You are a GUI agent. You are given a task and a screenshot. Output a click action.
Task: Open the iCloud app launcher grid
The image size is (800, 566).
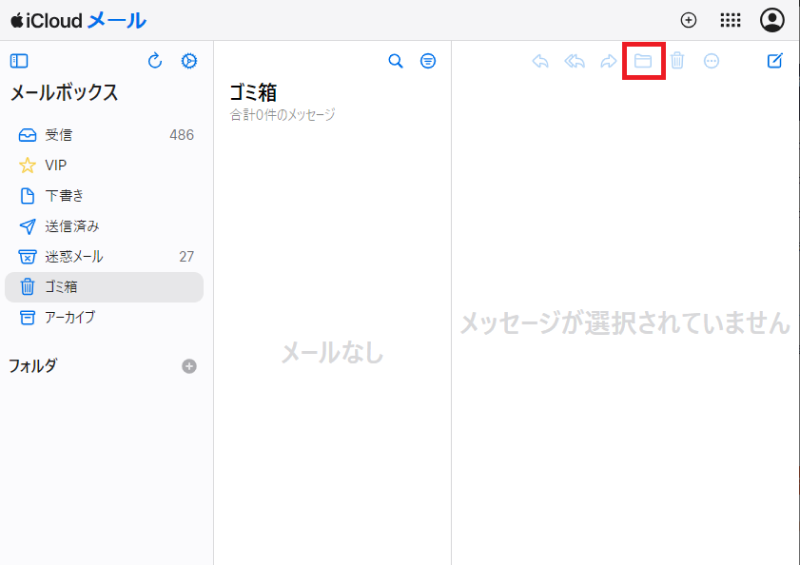point(730,20)
